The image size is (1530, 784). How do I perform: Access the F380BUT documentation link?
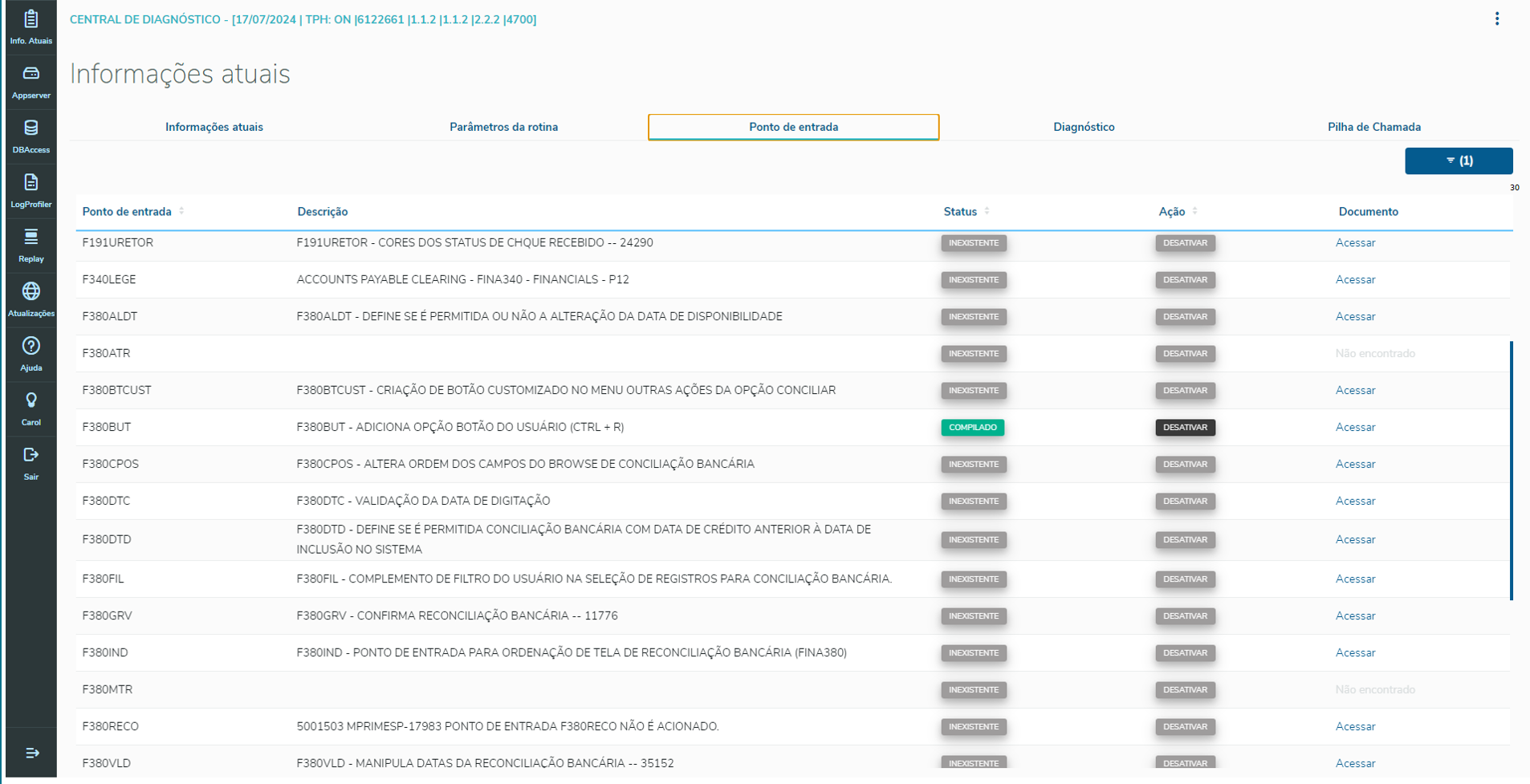(1355, 427)
